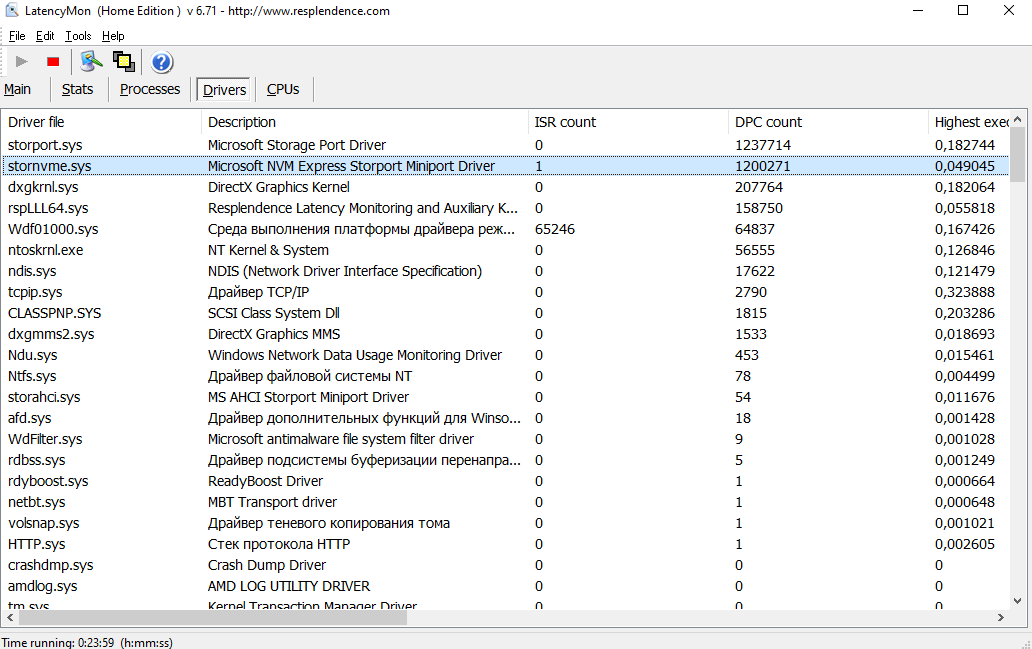Screen dimensions: 1032x649
Task: Start monitoring with the play icon
Action: [22, 62]
